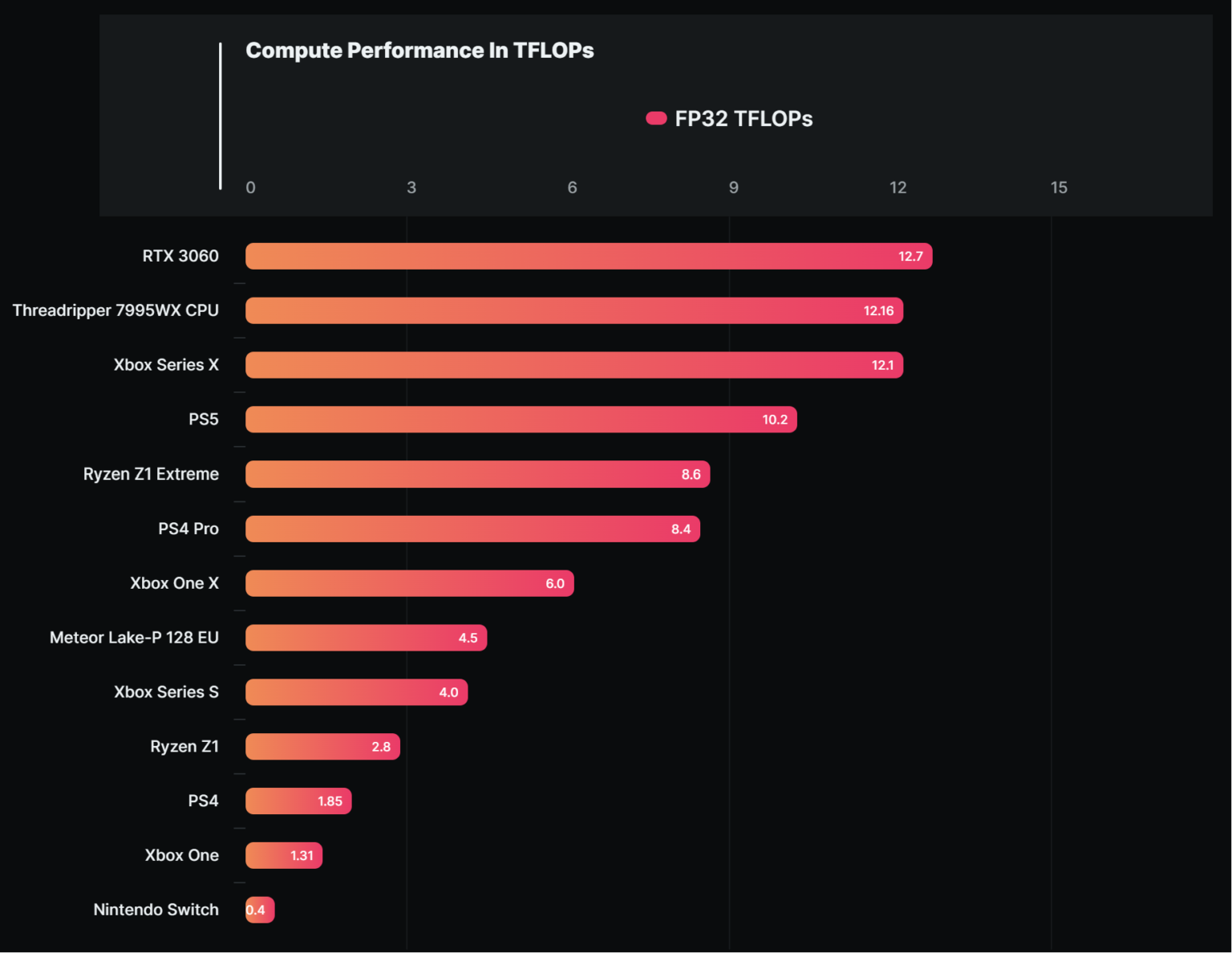
Task: Click the Nintendo Switch axis label
Action: click(x=156, y=910)
